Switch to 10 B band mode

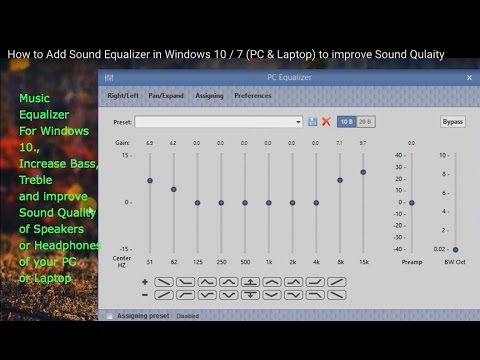coord(347,122)
